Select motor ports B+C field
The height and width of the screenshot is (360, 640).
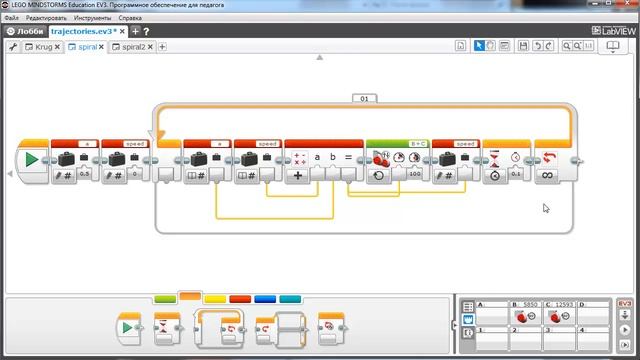click(x=418, y=144)
